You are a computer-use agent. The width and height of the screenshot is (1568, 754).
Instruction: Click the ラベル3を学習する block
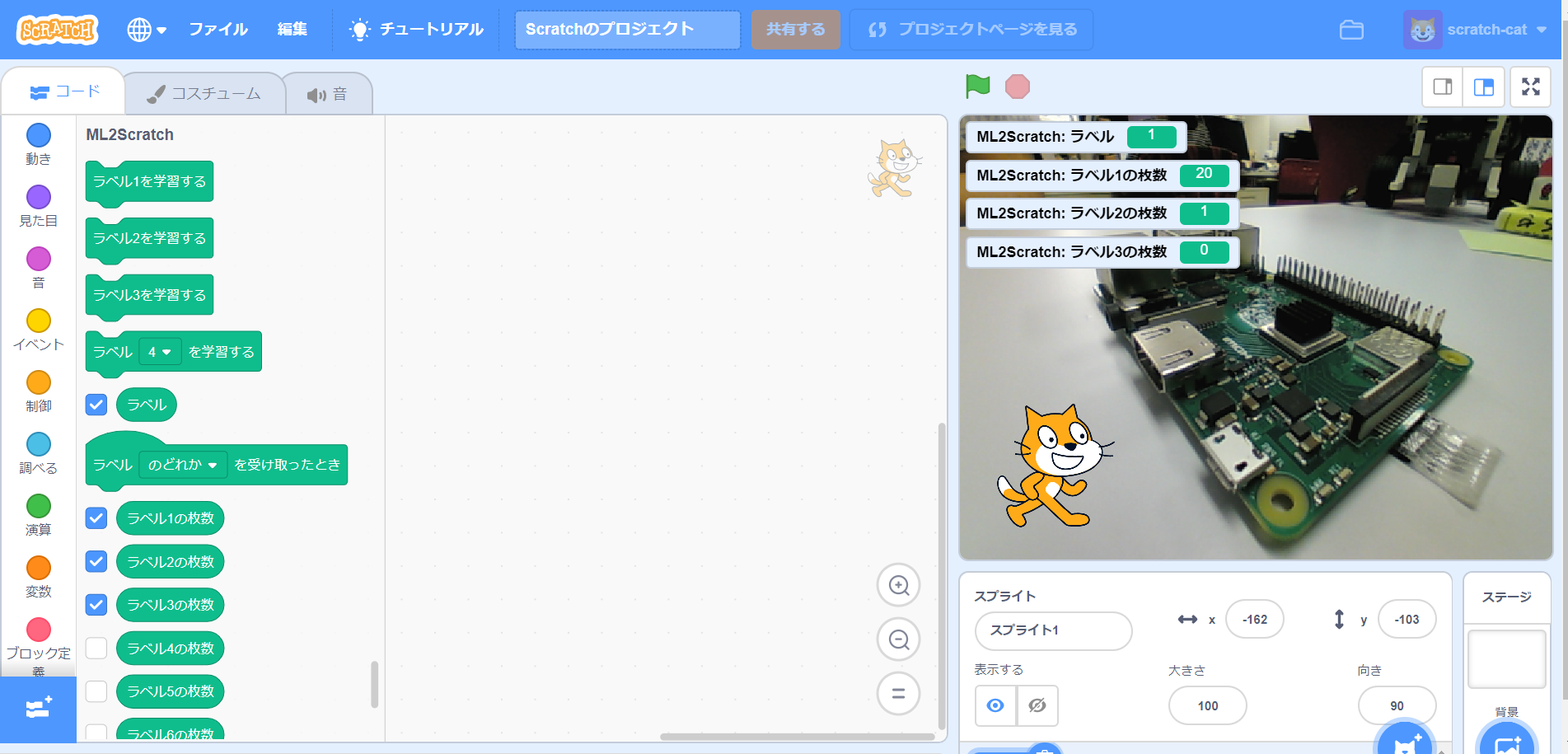149,295
